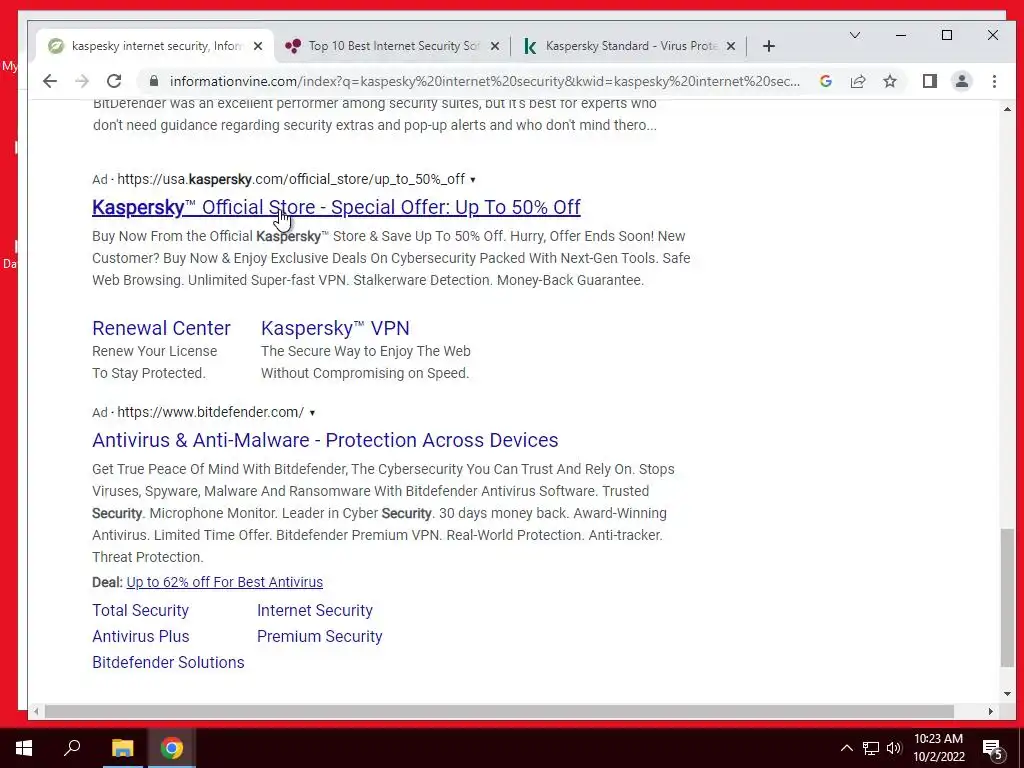Image resolution: width=1024 pixels, height=768 pixels.
Task: Open the taskbar clock and date
Action: [938, 748]
